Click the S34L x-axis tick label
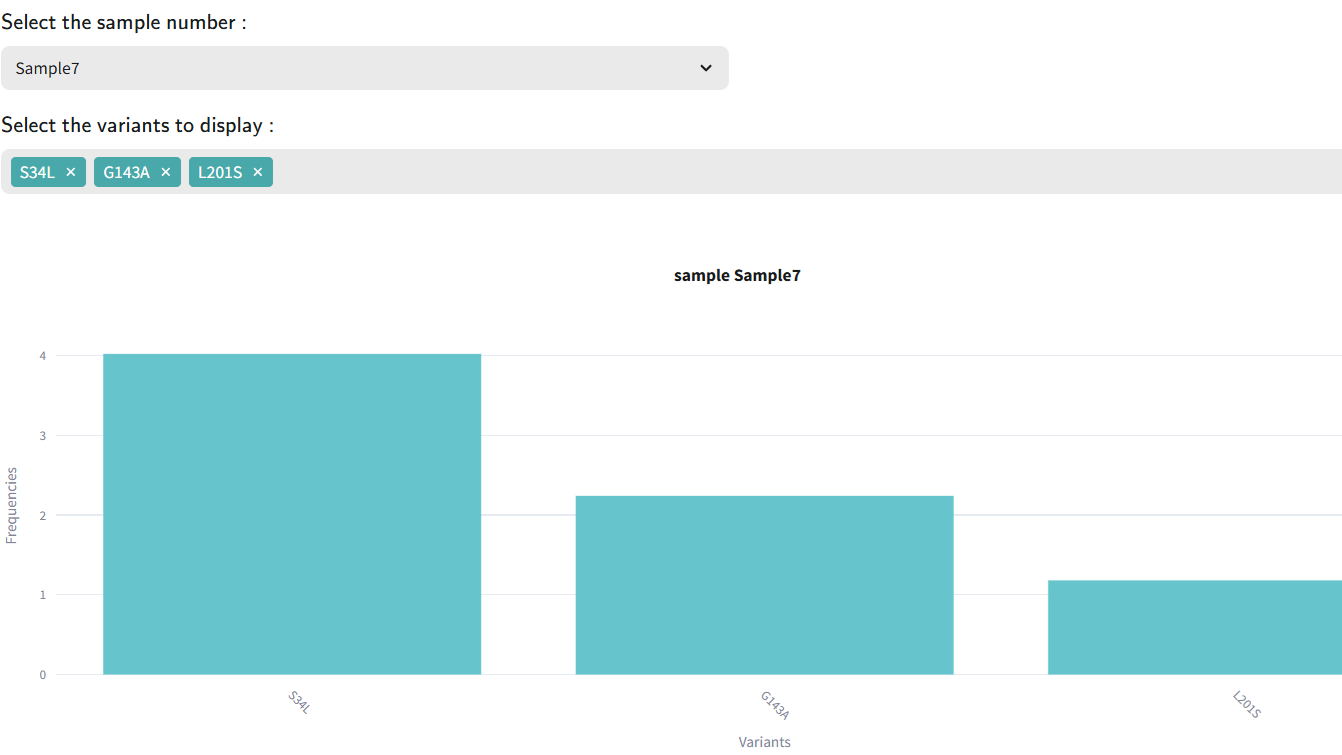This screenshot has height=755, width=1342. click(299, 702)
